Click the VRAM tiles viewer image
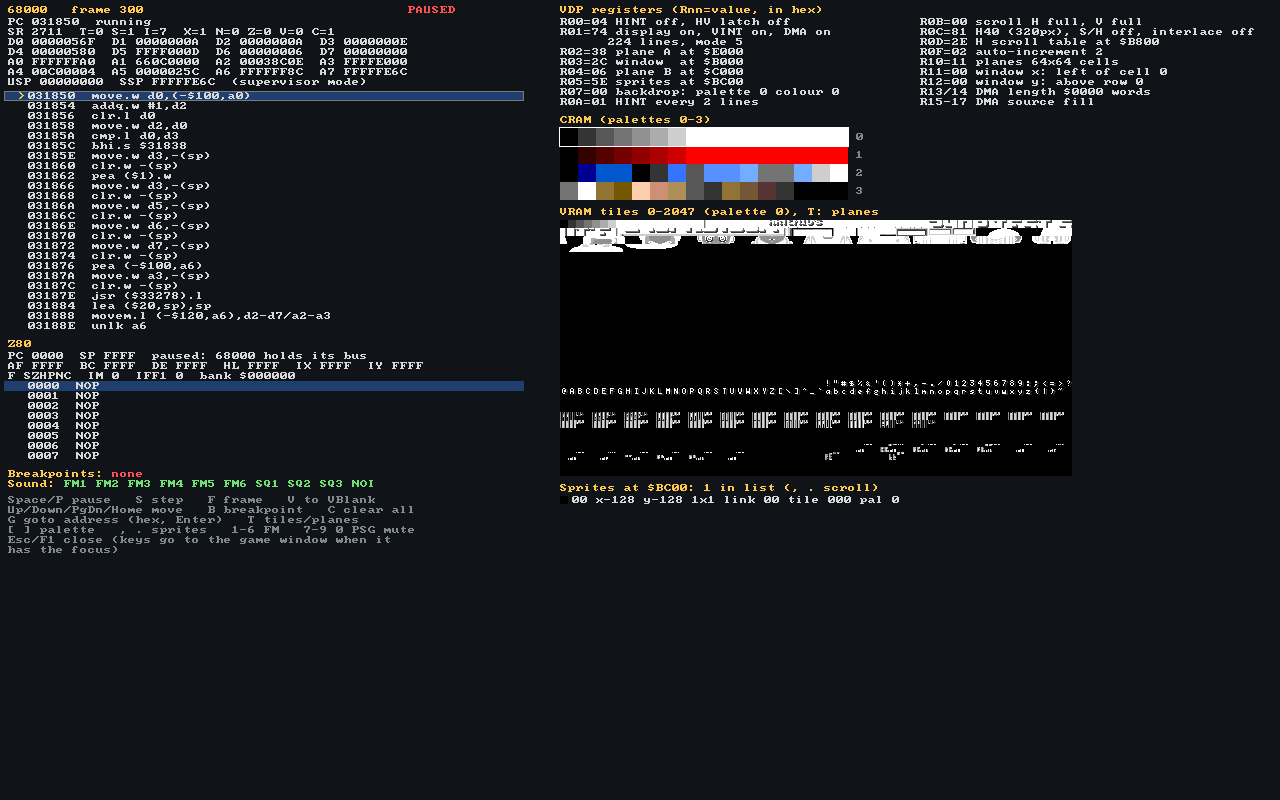This screenshot has height=800, width=1280. pyautogui.click(x=816, y=348)
